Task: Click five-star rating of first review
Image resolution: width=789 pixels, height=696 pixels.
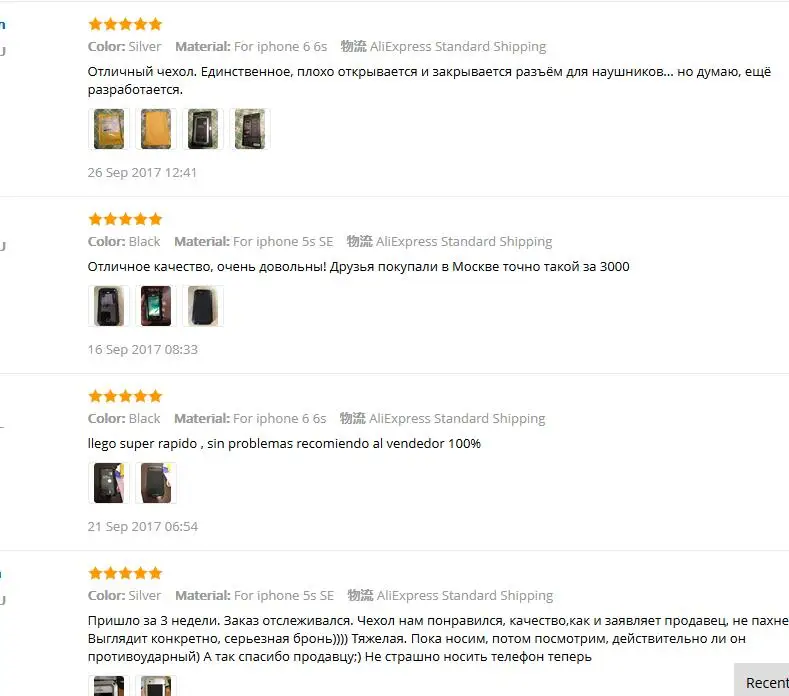Action: coord(125,24)
